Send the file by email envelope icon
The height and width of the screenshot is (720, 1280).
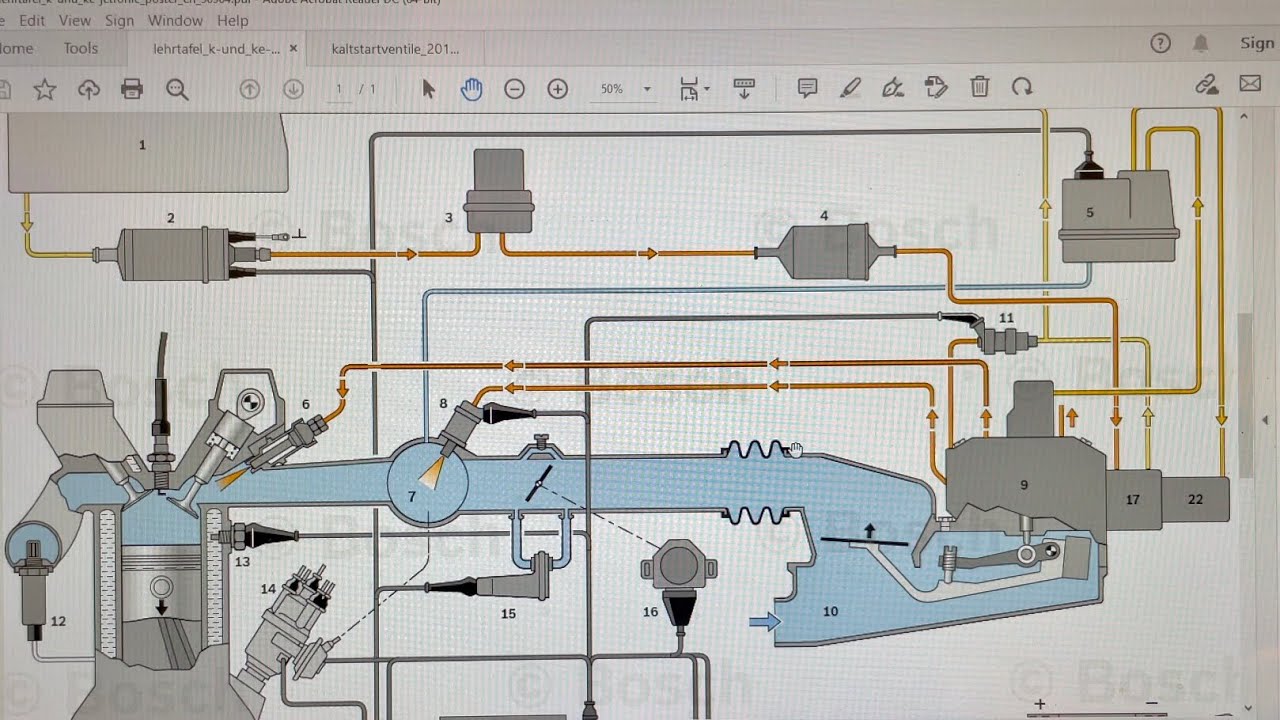tap(1250, 83)
